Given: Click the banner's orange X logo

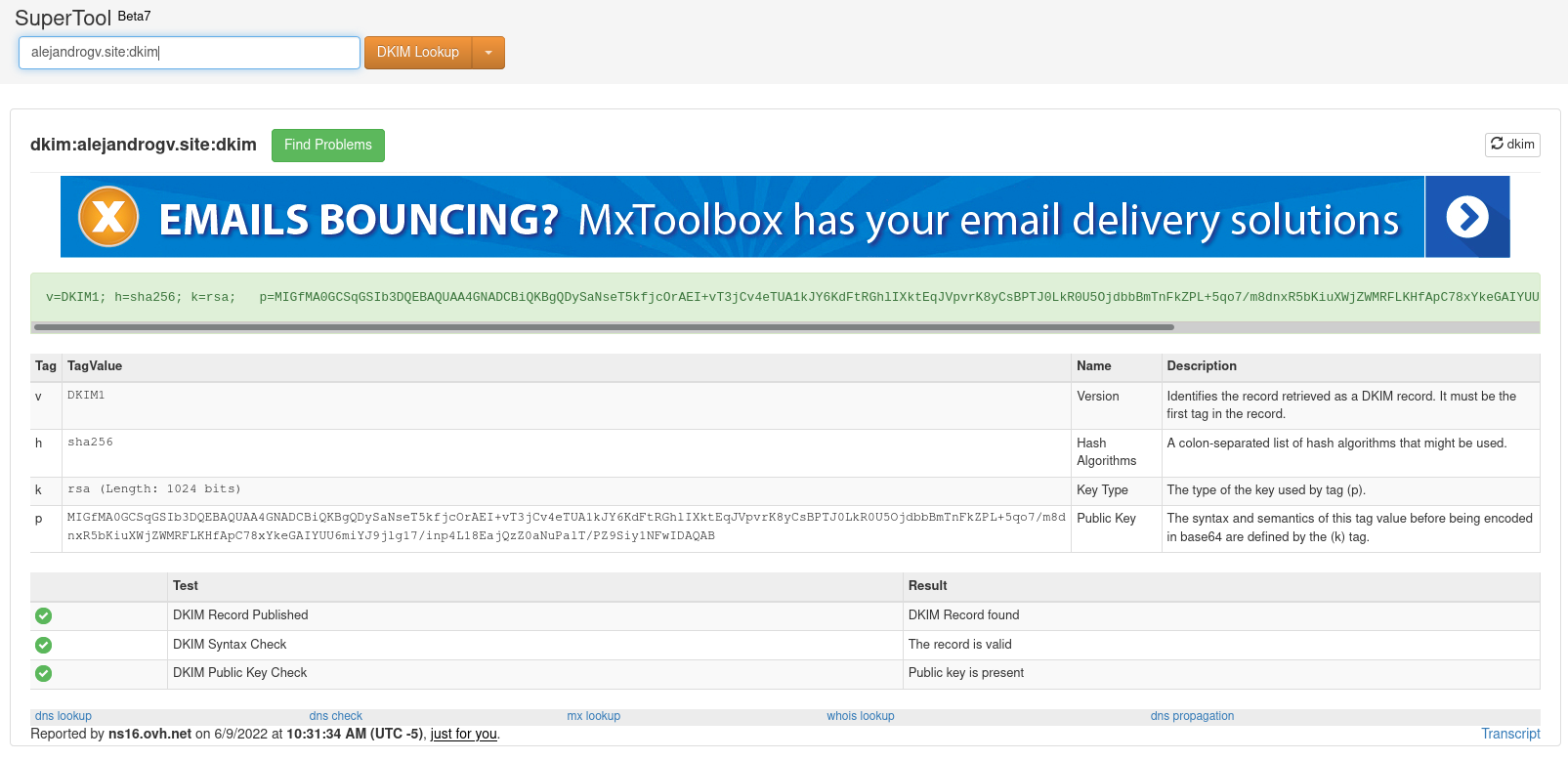Looking at the screenshot, I should pos(107,217).
